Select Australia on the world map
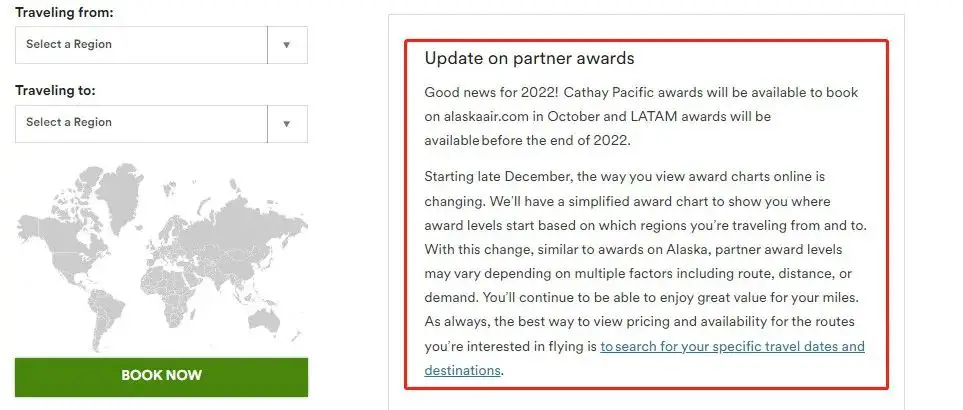This screenshot has width=963, height=410. coord(265,321)
